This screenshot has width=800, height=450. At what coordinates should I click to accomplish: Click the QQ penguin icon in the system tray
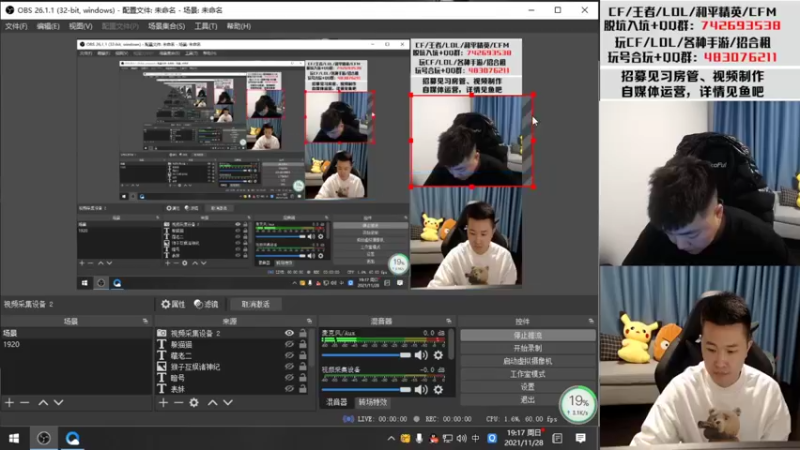point(434,438)
